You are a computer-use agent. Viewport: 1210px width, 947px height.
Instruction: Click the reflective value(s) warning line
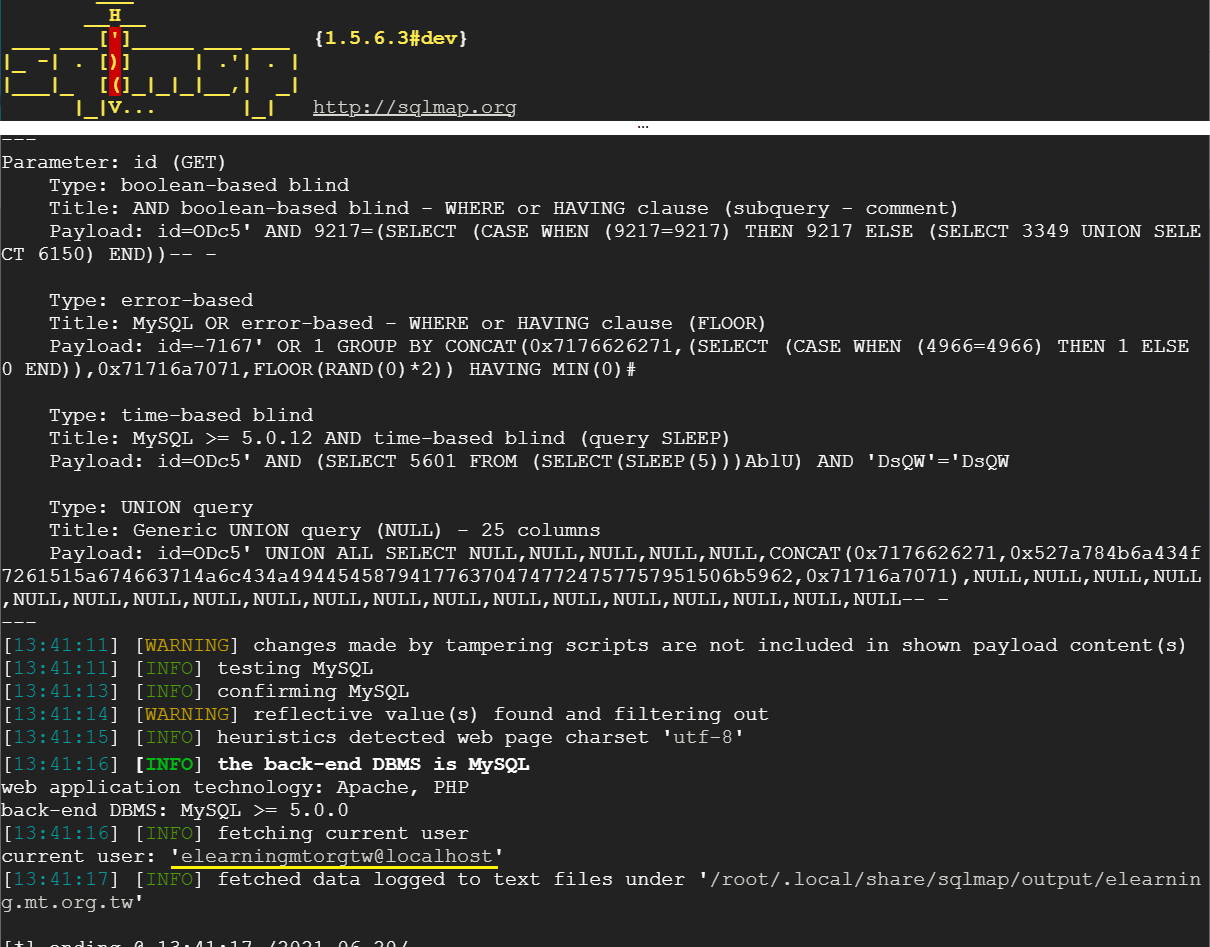tap(385, 714)
